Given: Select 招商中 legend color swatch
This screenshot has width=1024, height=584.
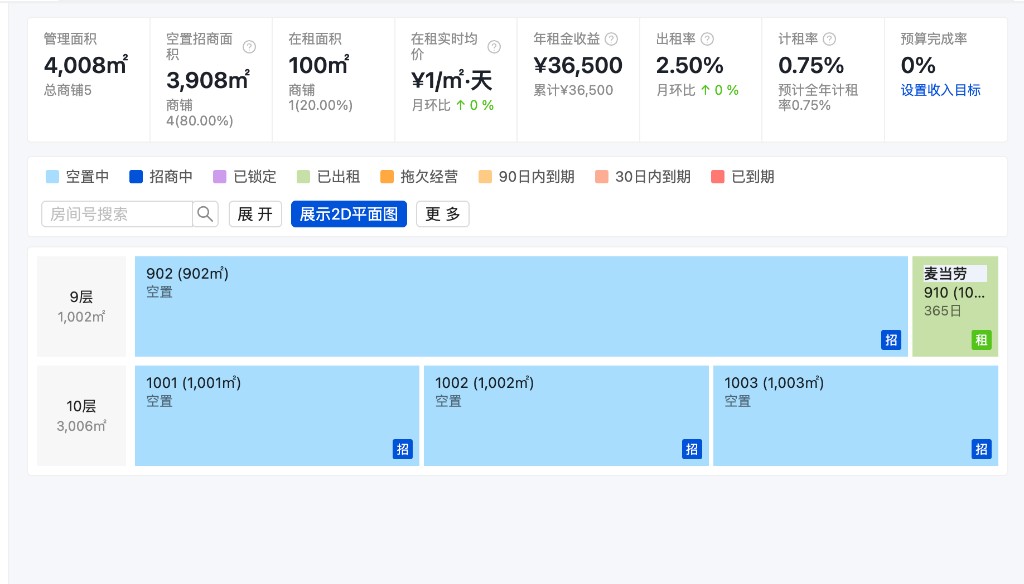Looking at the screenshot, I should pos(136,176).
